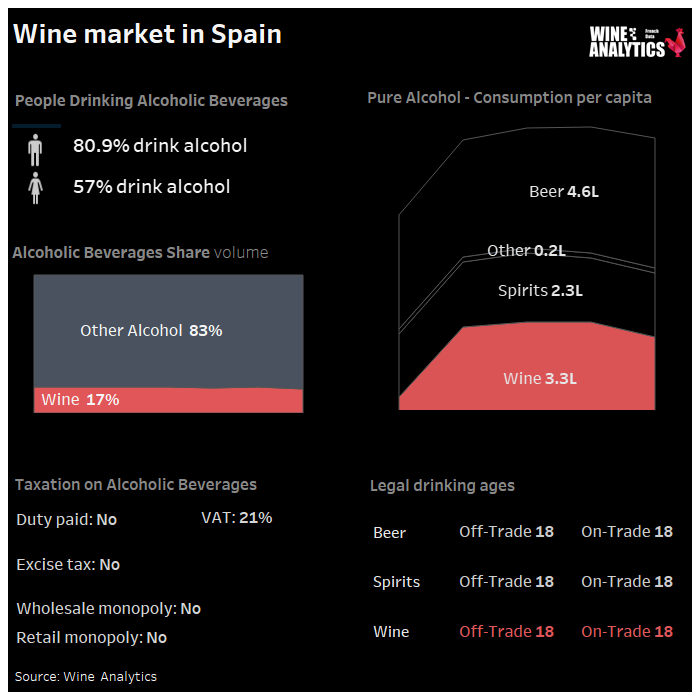Click the Wine Off-Trade 18 red label
The image size is (700, 700).
point(506,632)
